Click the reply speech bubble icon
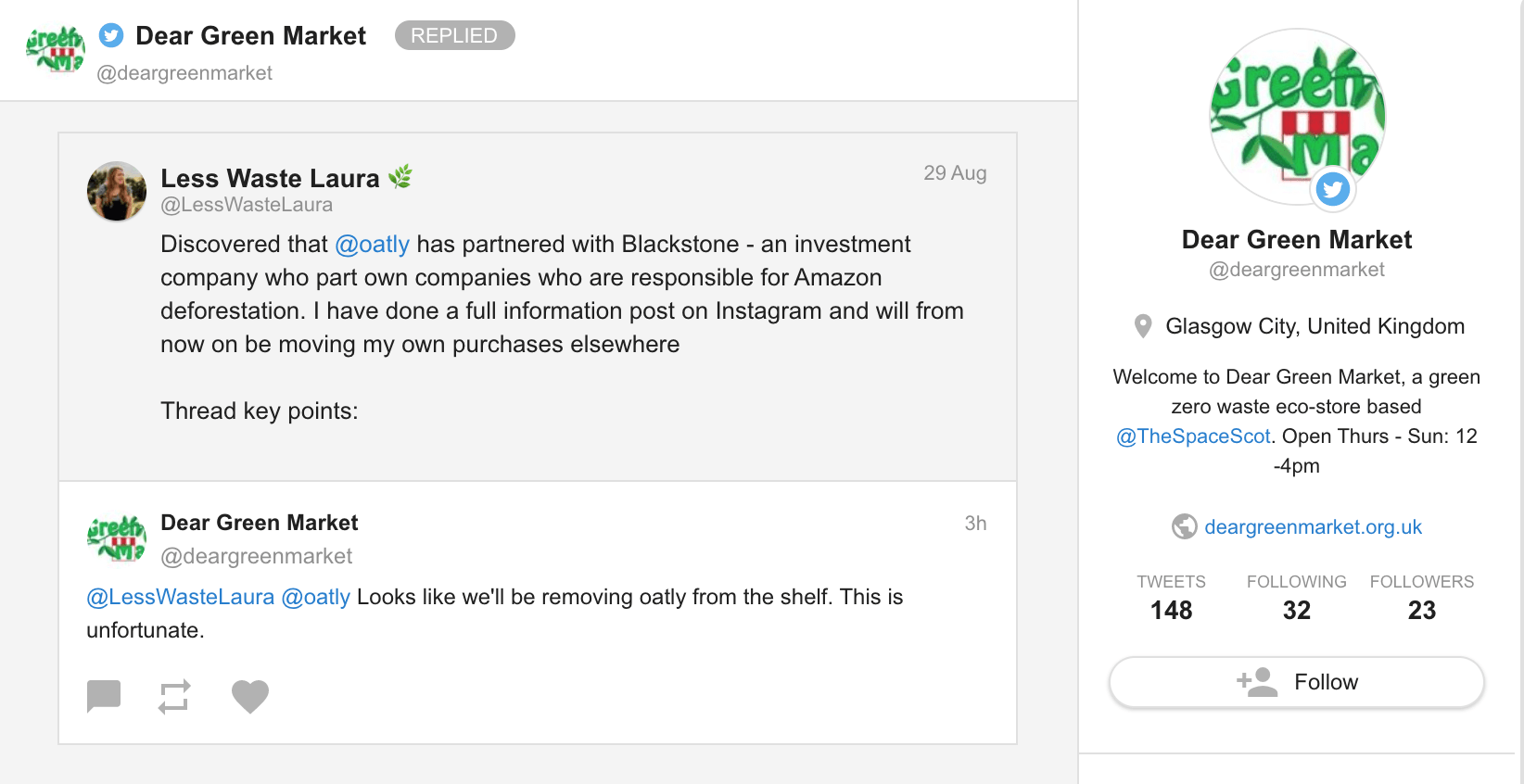The height and width of the screenshot is (784, 1524). 104,696
